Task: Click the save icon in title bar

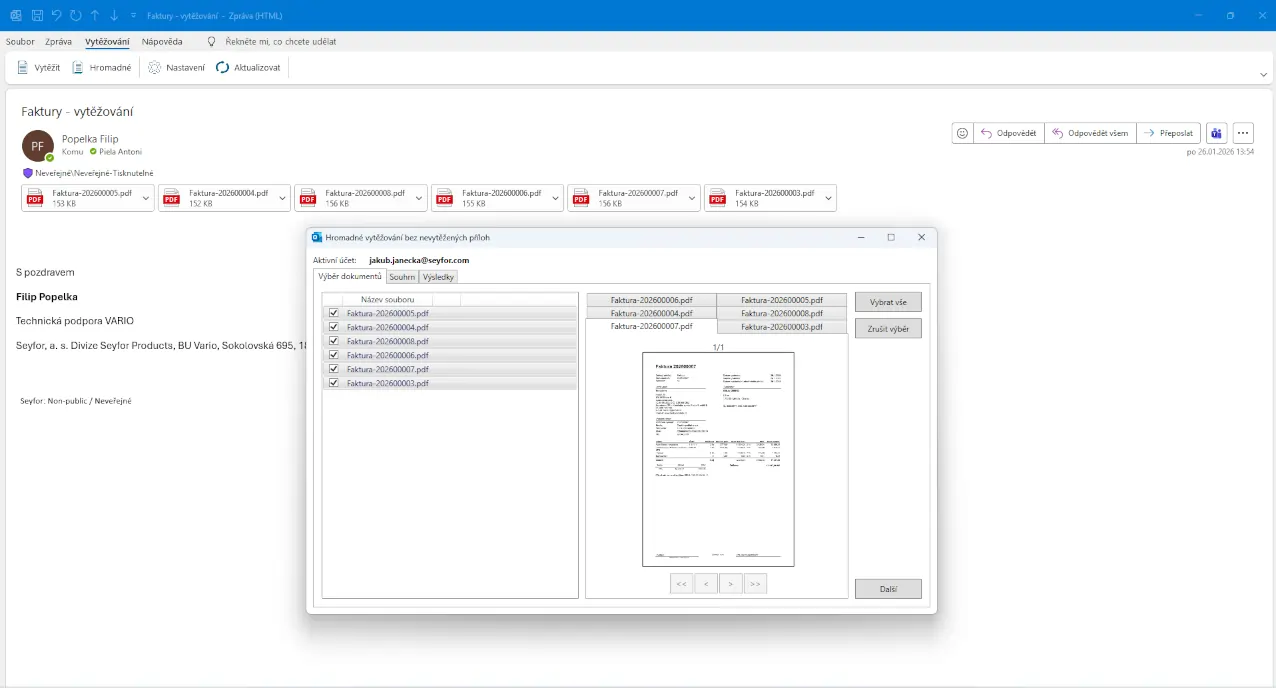Action: (37, 16)
